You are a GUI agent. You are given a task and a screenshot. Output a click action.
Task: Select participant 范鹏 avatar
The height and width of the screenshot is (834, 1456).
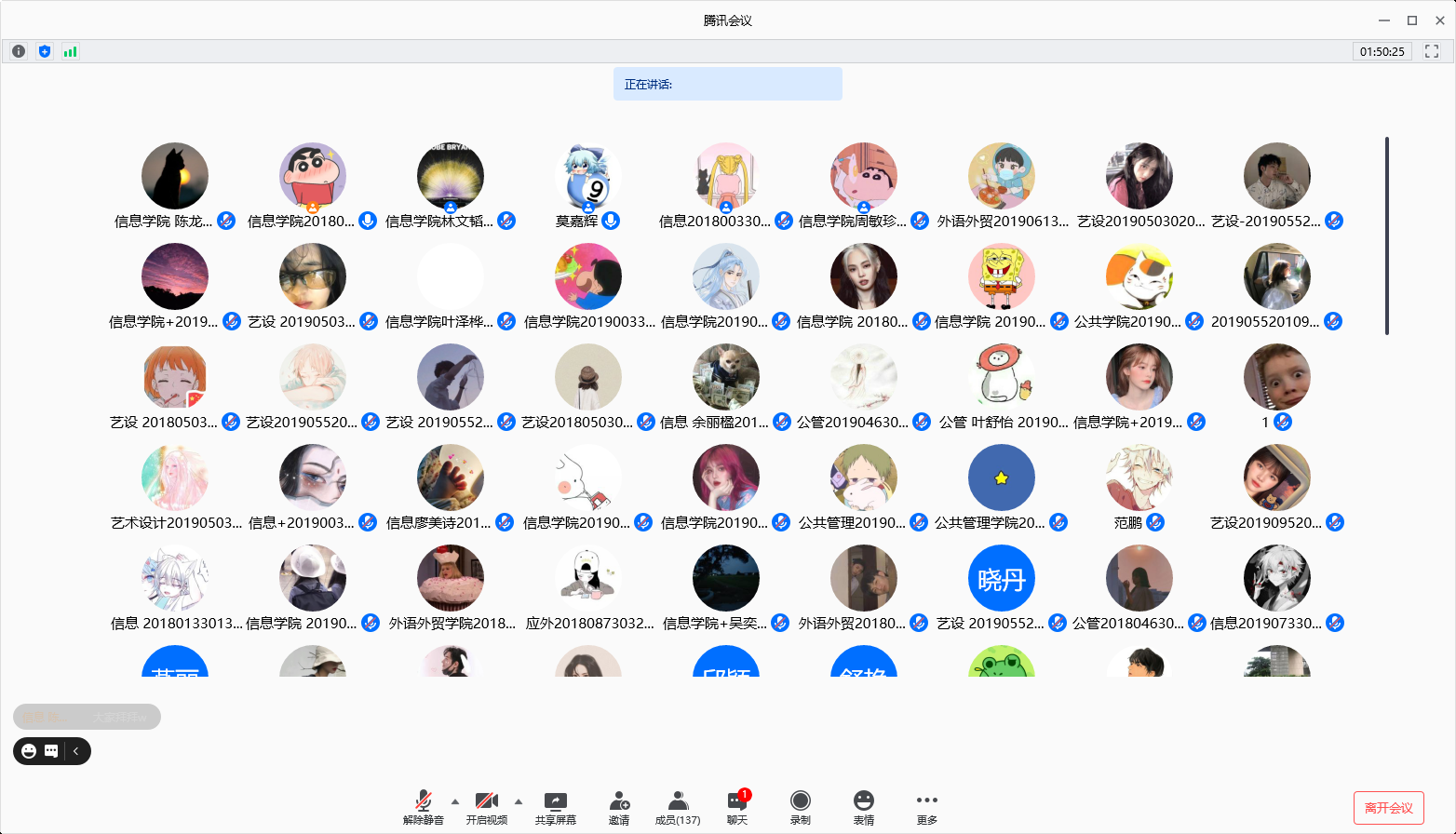coord(1139,478)
